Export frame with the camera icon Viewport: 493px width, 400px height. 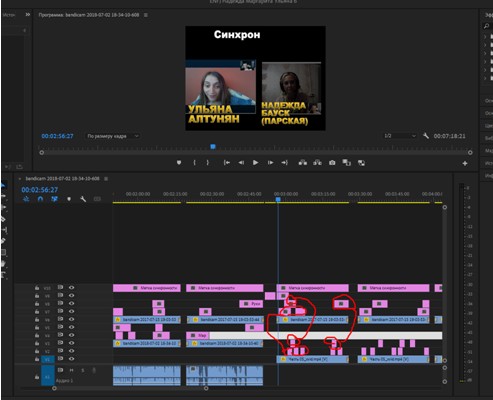tap(332, 163)
